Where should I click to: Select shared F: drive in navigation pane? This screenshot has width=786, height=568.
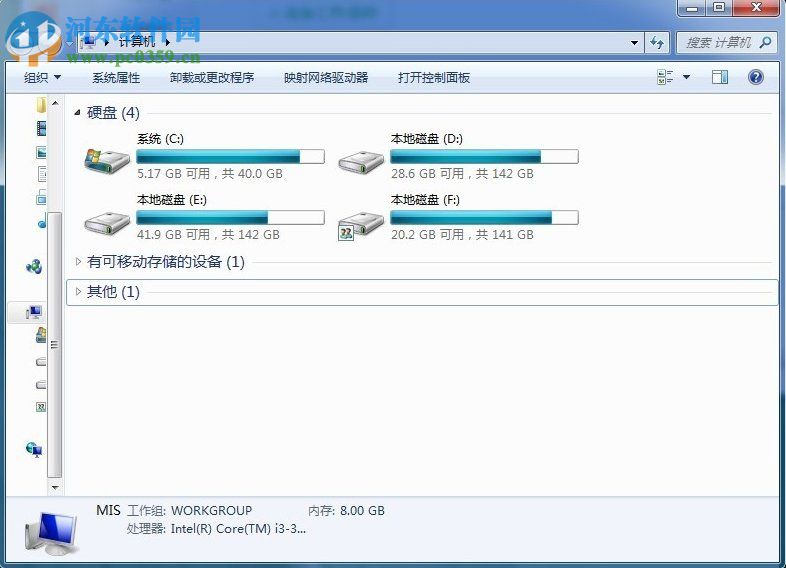click(42, 407)
